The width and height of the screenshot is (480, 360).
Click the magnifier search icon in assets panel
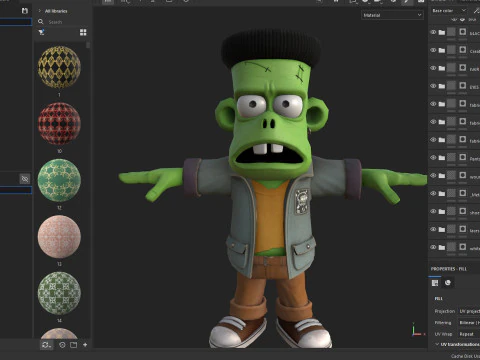(x=41, y=22)
